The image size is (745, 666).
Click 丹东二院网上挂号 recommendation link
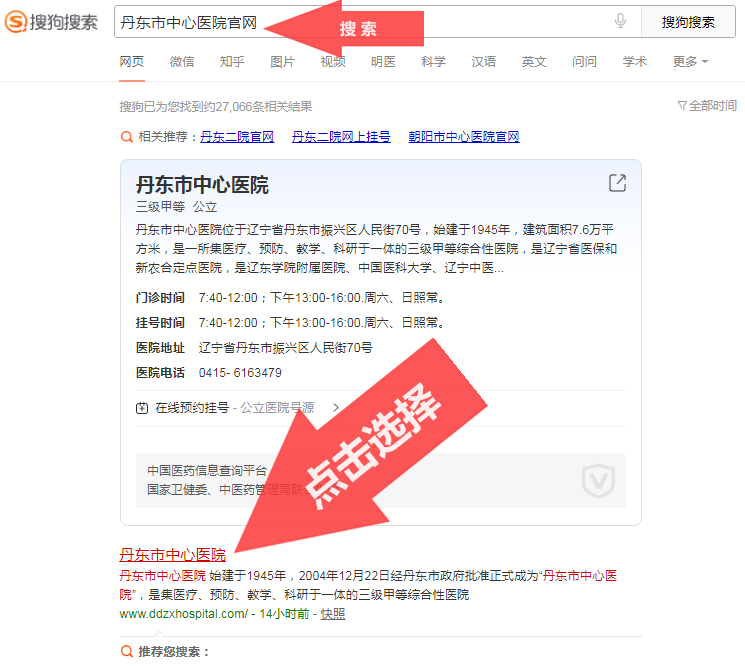(x=341, y=137)
